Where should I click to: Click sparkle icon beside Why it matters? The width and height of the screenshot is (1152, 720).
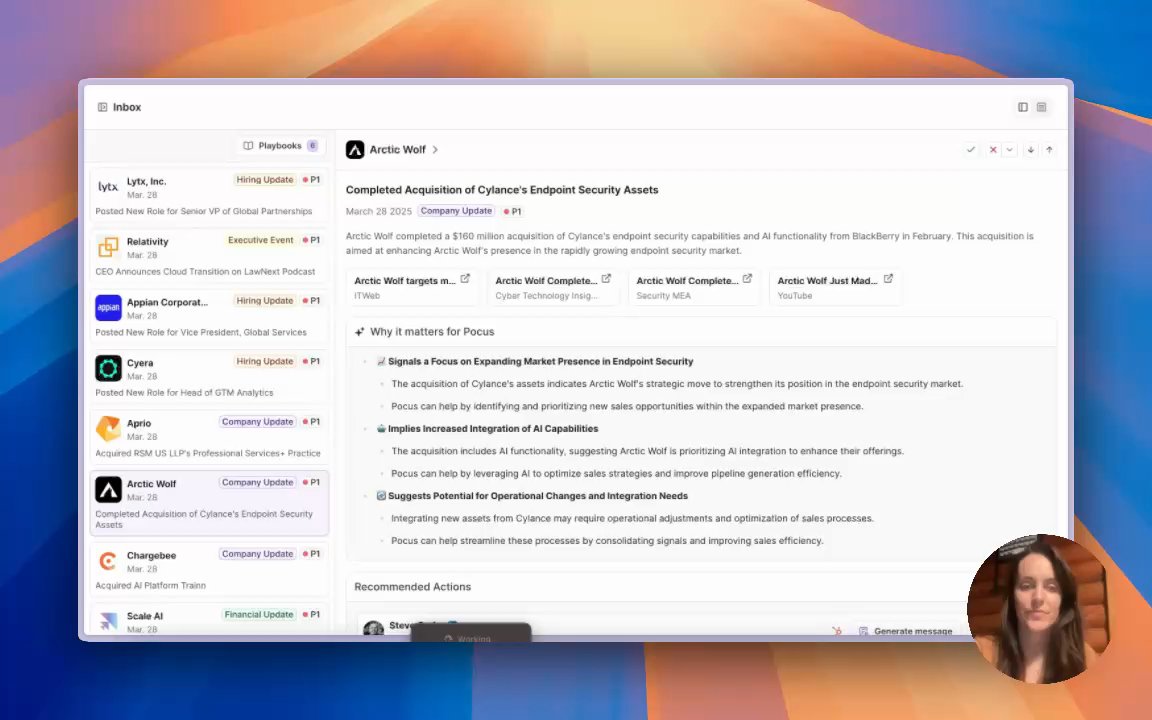[359, 332]
